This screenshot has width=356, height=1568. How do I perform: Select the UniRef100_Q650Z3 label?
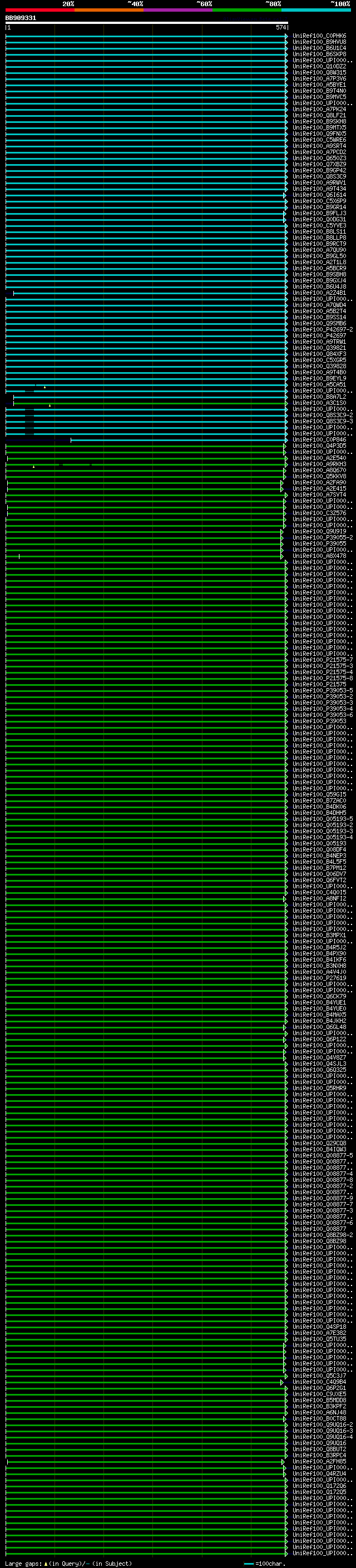point(319,159)
